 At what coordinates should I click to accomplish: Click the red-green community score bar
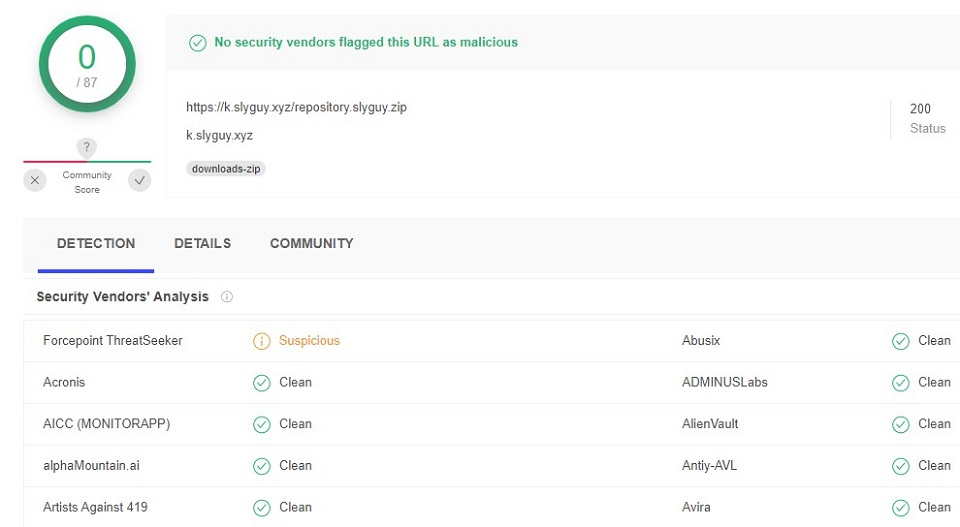(x=87, y=162)
